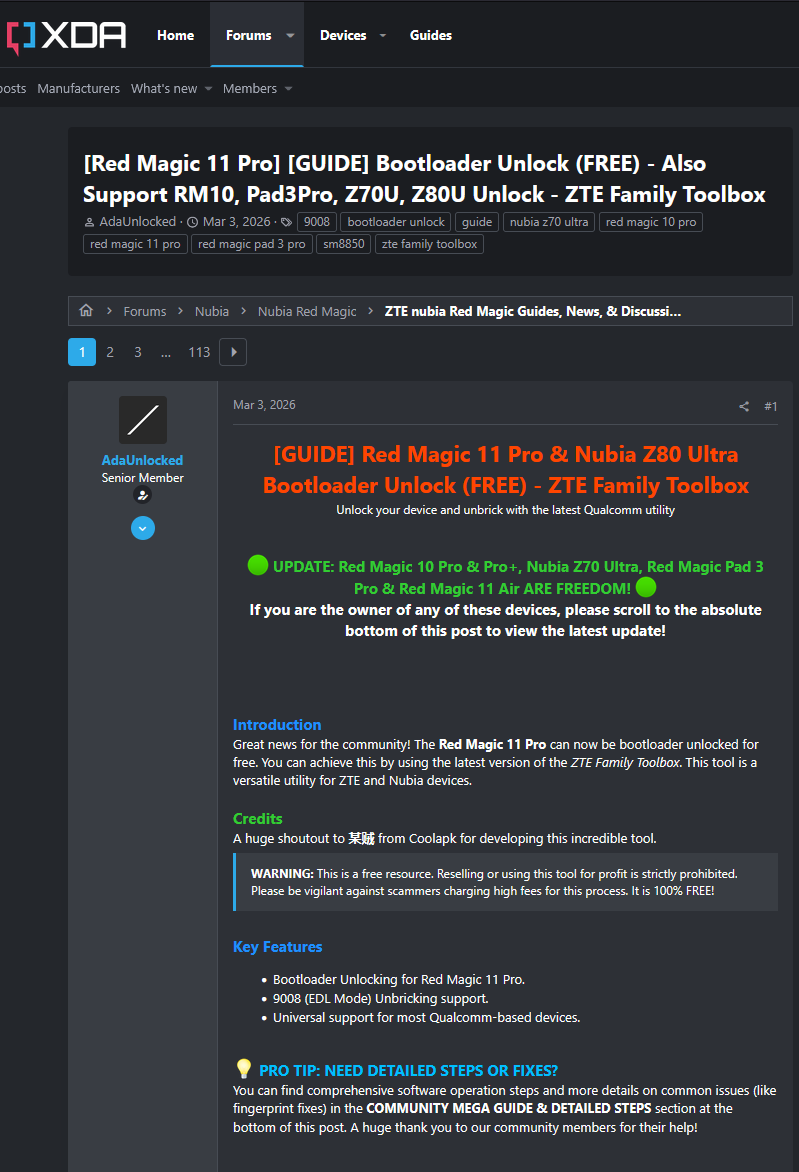Click the member badge icon under Senior Member
The height and width of the screenshot is (1172, 799).
pos(142,495)
